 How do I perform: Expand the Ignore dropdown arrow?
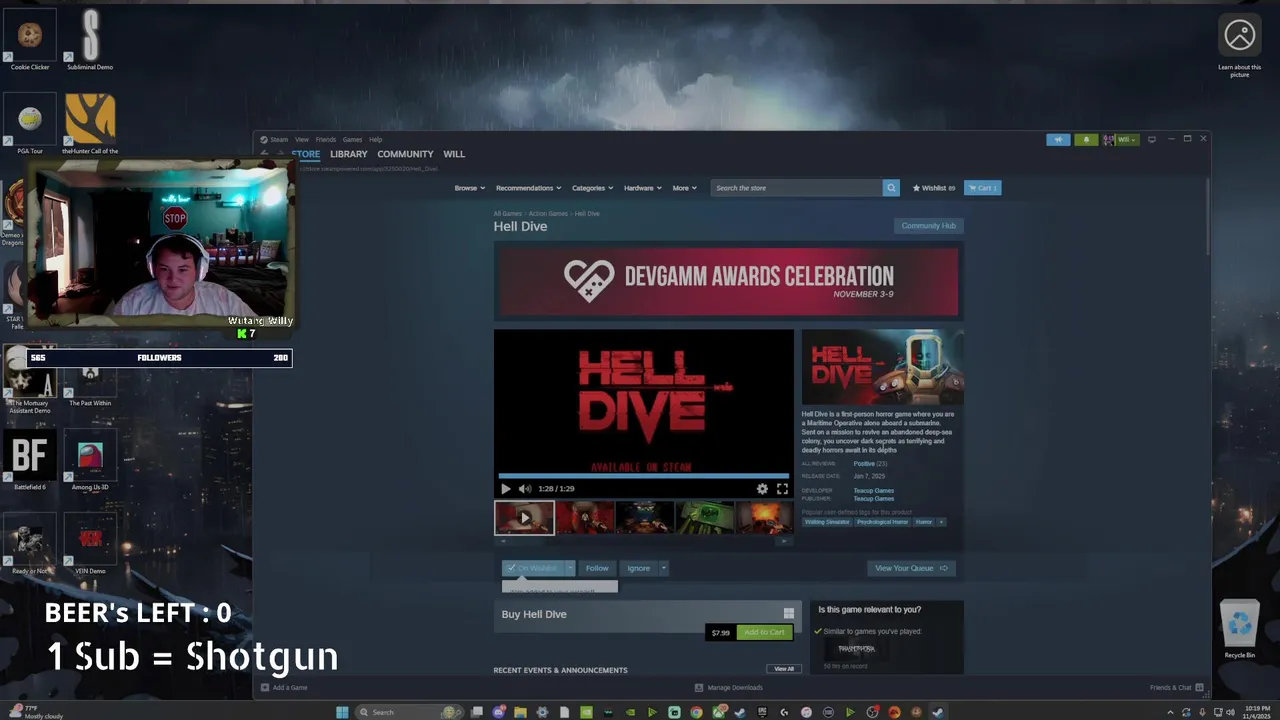[x=663, y=568]
